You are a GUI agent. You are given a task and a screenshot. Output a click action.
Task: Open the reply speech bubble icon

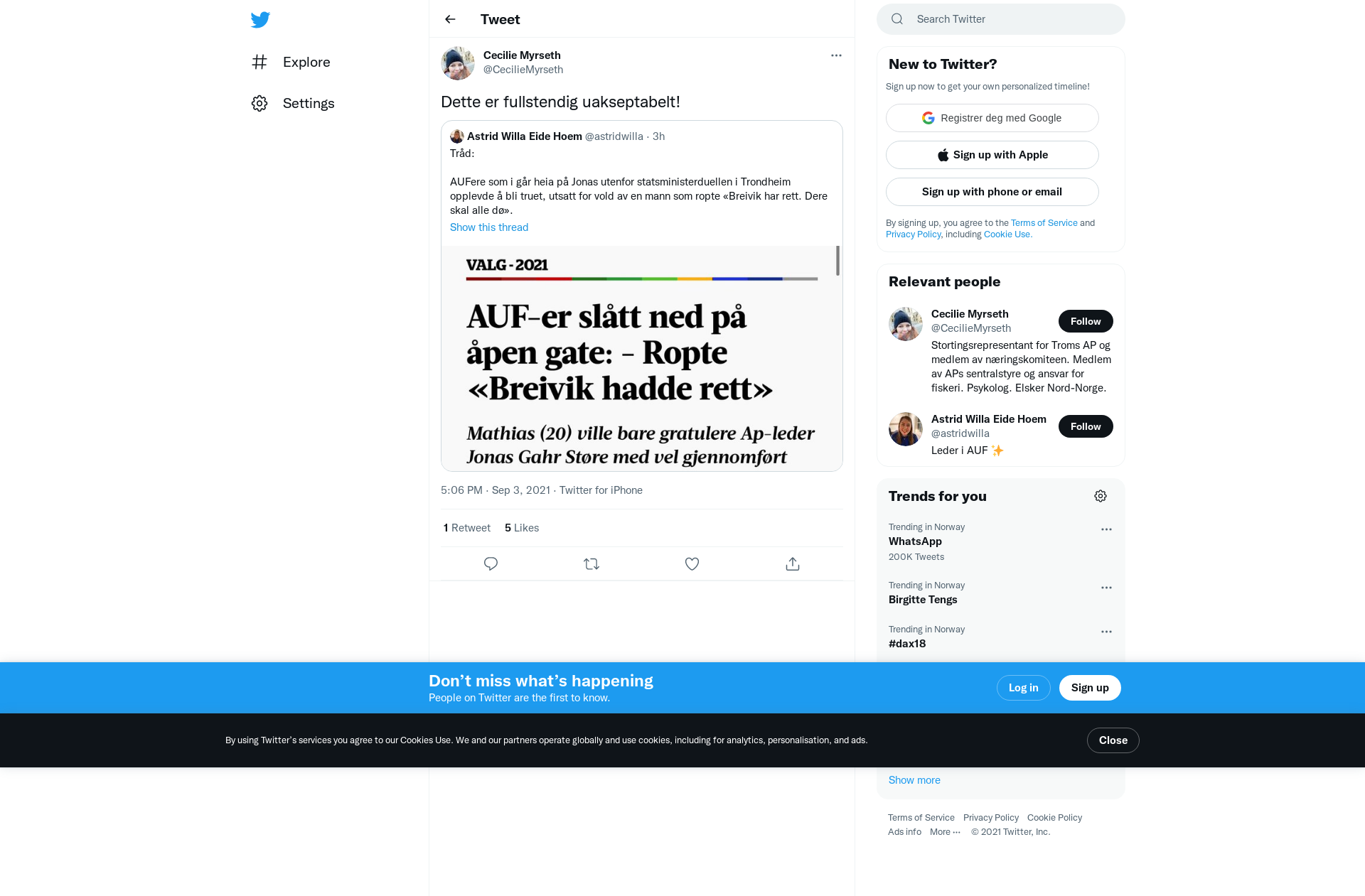(x=491, y=563)
